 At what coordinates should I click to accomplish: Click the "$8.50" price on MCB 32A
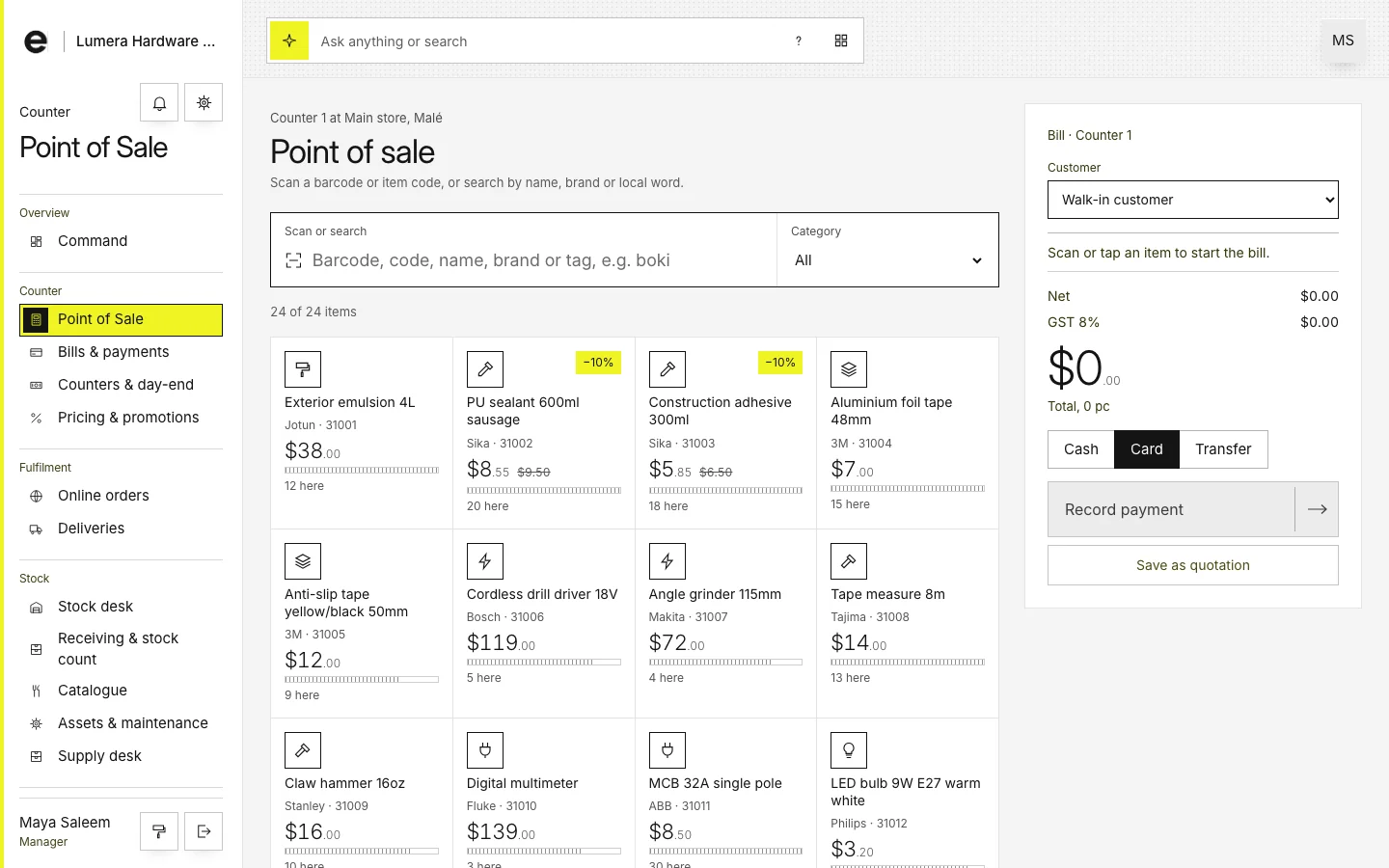pos(670,832)
